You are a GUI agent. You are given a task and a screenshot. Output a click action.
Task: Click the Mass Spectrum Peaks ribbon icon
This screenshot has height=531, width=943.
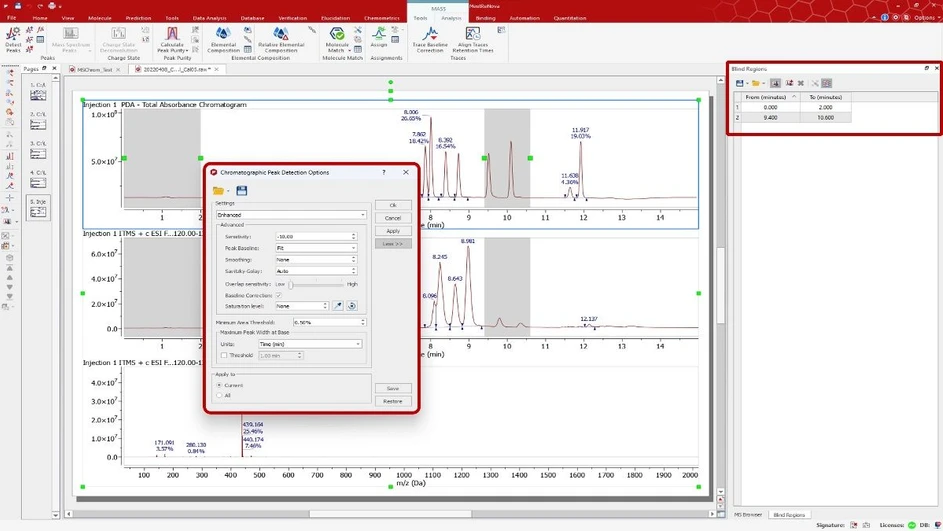click(71, 34)
